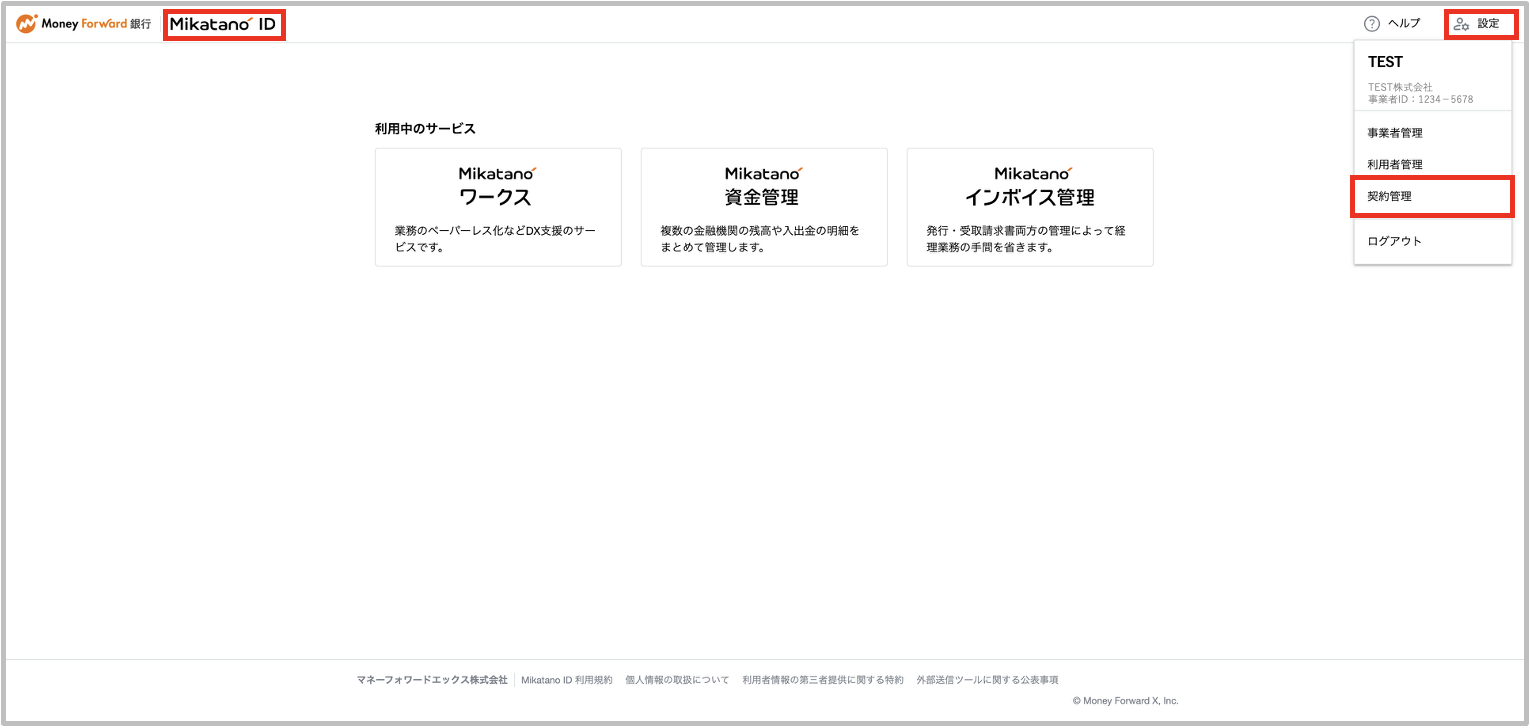The height and width of the screenshot is (728, 1530).
Task: Select the Mikatano ワークス service card
Action: (x=498, y=206)
